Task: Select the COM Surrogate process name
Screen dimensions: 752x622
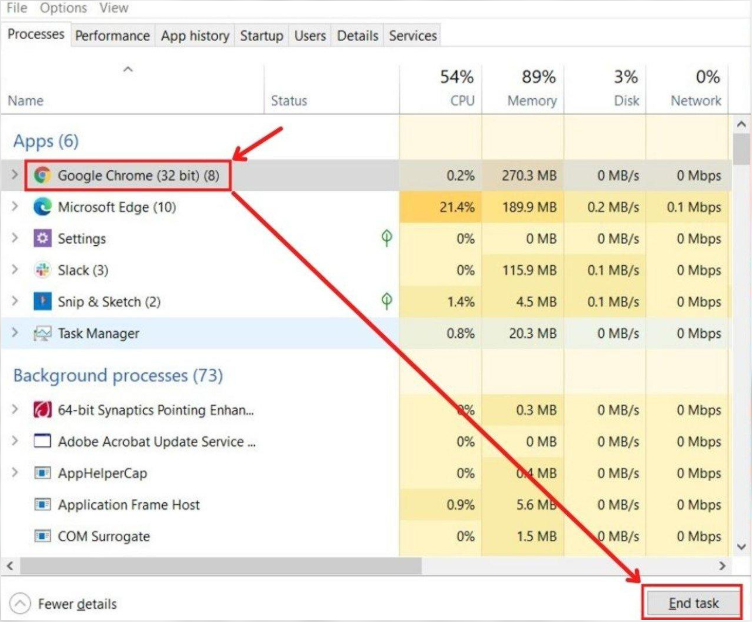Action: coord(104,536)
